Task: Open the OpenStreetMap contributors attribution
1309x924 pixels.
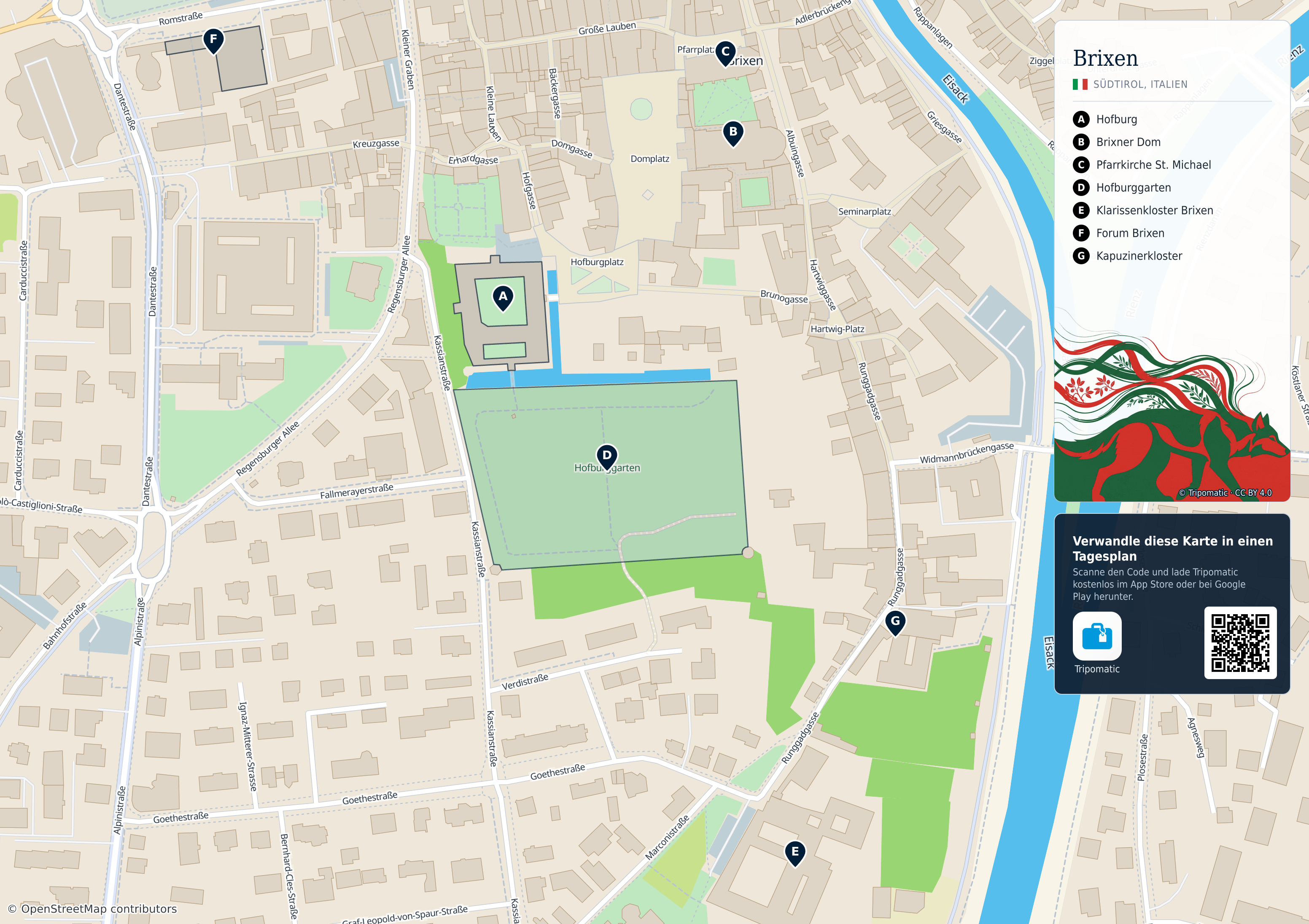Action: pyautogui.click(x=92, y=908)
